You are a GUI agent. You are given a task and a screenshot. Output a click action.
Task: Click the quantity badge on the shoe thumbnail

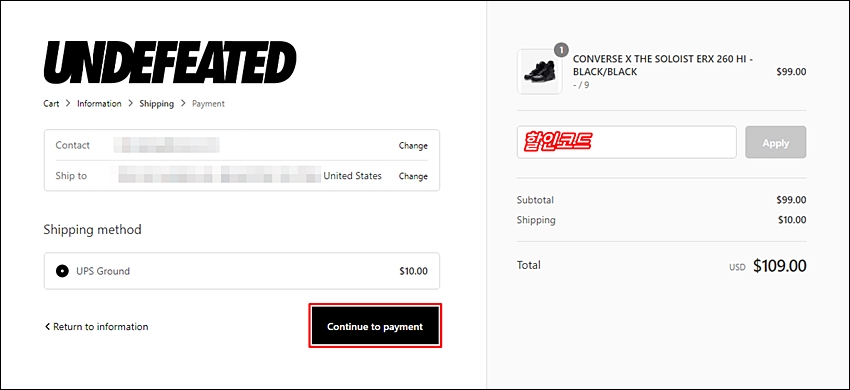click(561, 50)
